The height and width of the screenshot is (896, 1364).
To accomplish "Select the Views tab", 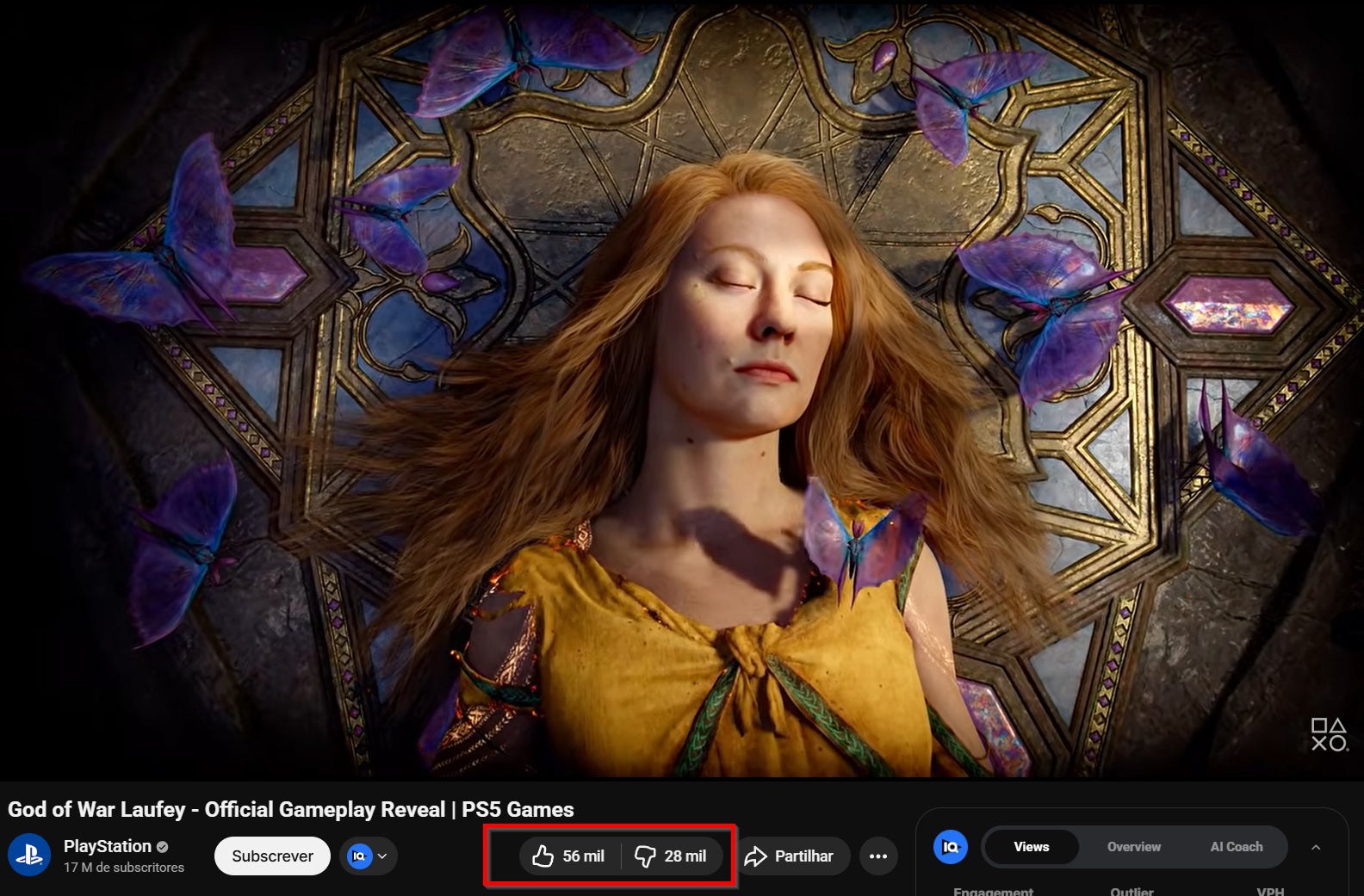I will coord(1031,847).
